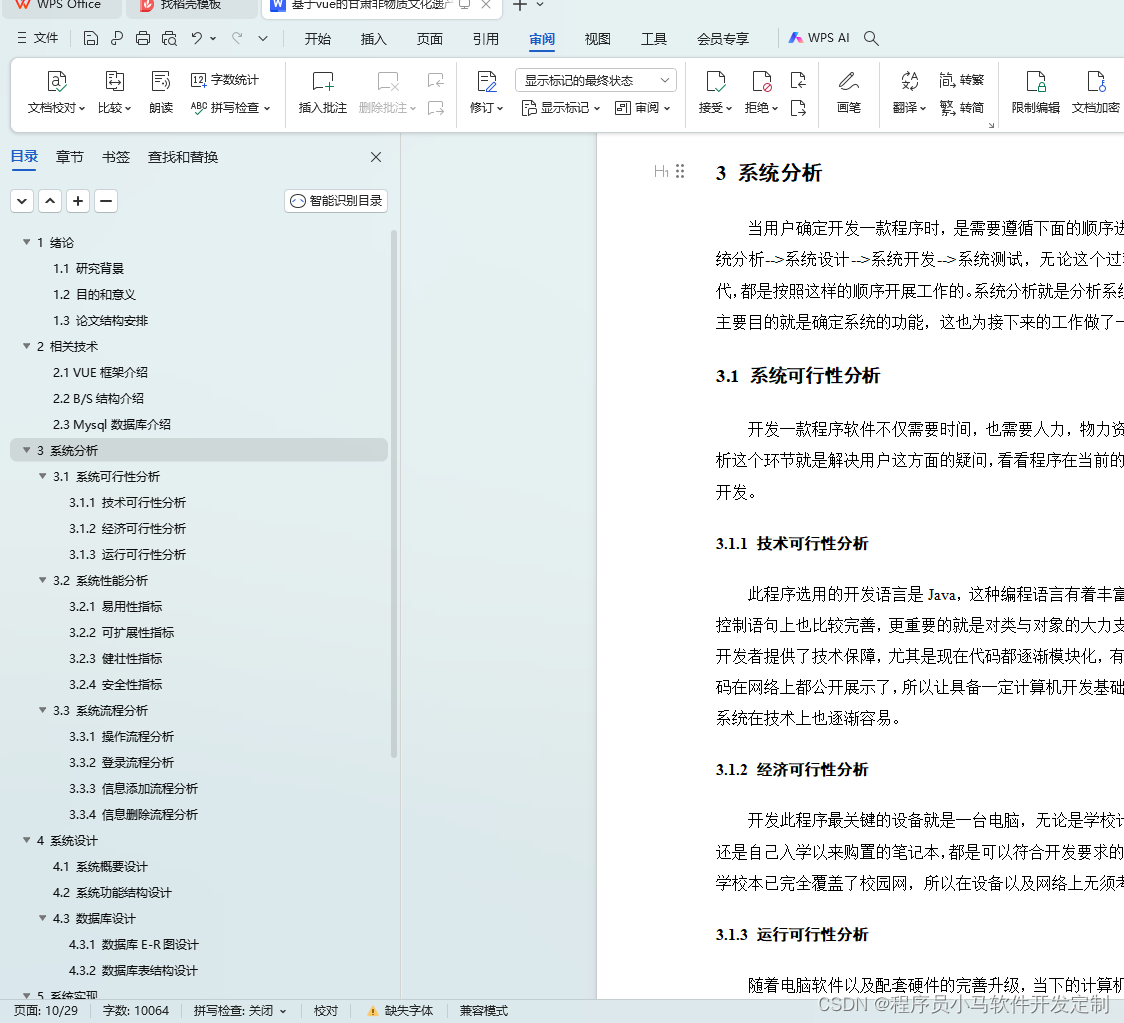
Task: Click the 字数: 10064 status entry
Action: click(x=135, y=1011)
